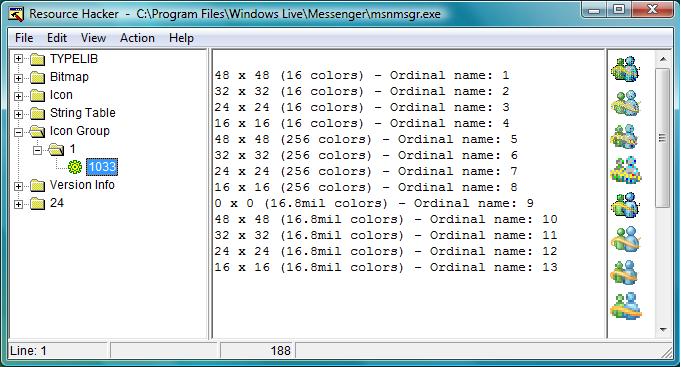Viewport: 681px width, 367px height.
Task: Click the '188' status bar value
Action: (x=280, y=350)
